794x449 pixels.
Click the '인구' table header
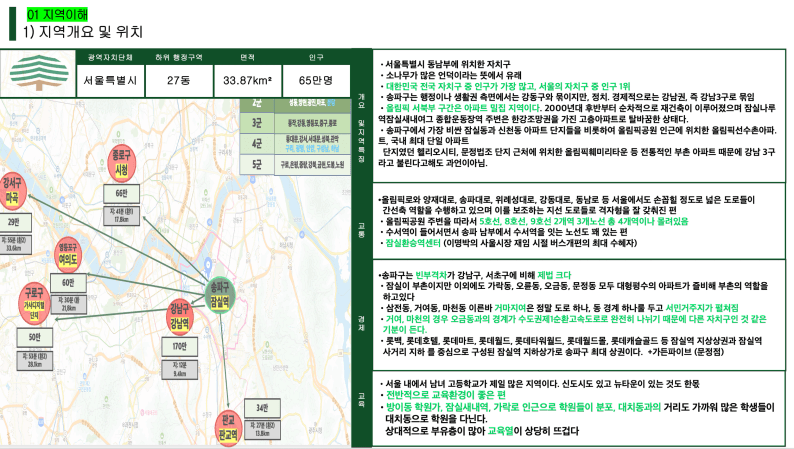click(316, 57)
